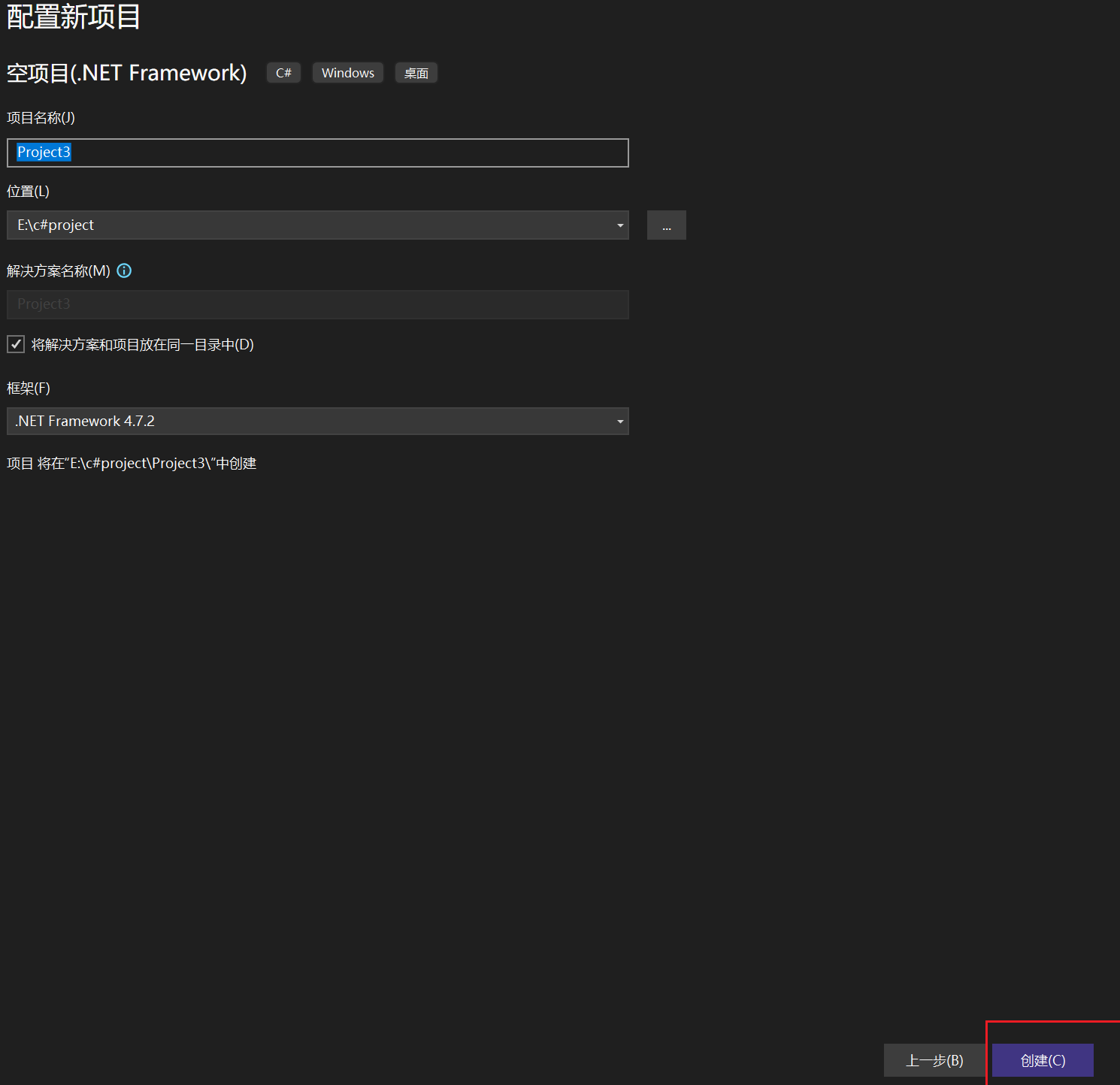The height and width of the screenshot is (1085, 1120).
Task: Click the Windows platform tag
Action: click(348, 73)
